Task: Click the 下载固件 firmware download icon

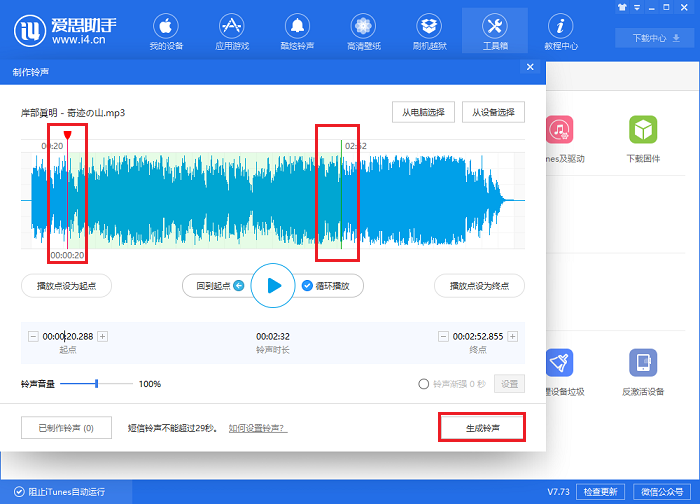Action: point(642,138)
